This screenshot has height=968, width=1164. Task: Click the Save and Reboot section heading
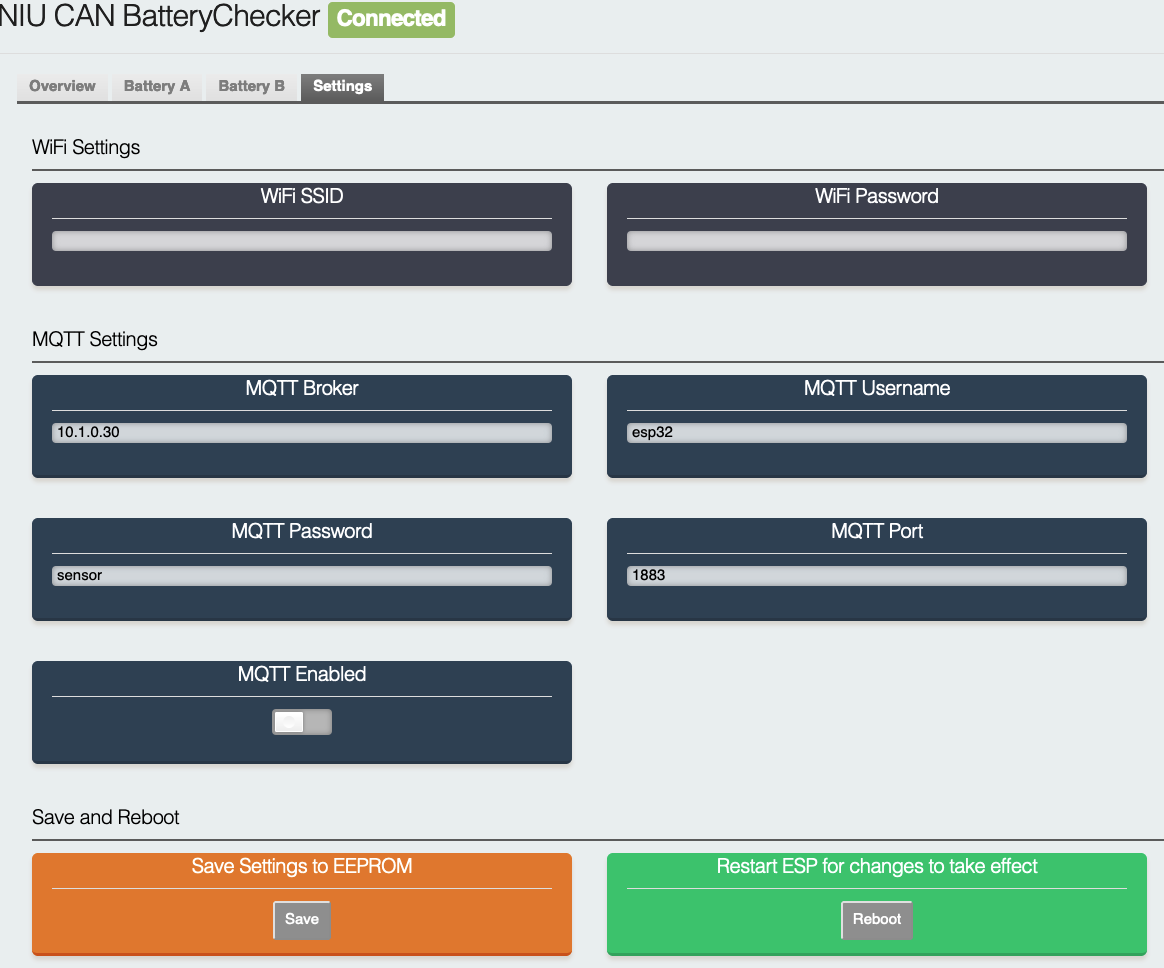106,818
